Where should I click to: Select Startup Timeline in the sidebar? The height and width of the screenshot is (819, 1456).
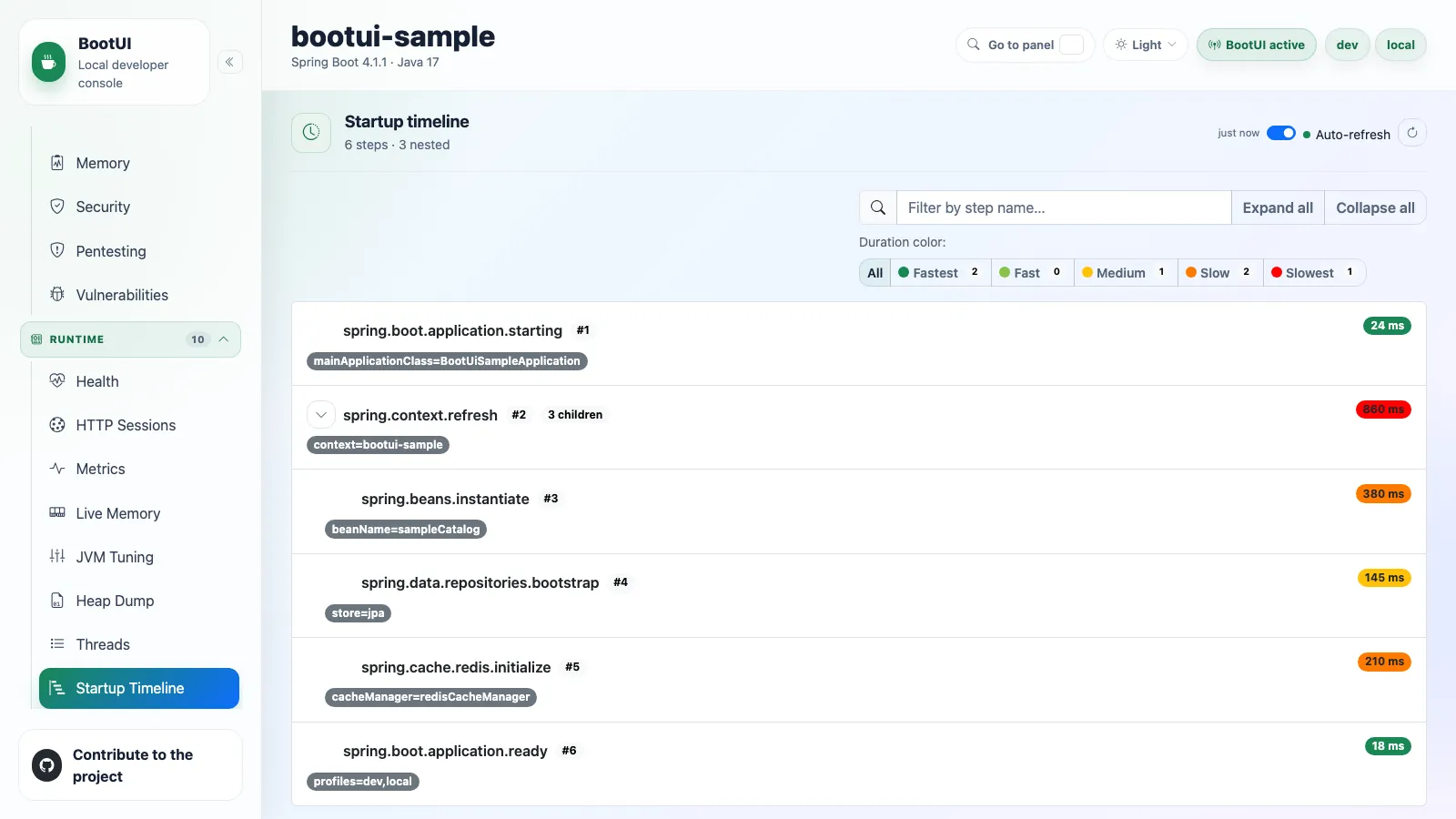tap(139, 688)
